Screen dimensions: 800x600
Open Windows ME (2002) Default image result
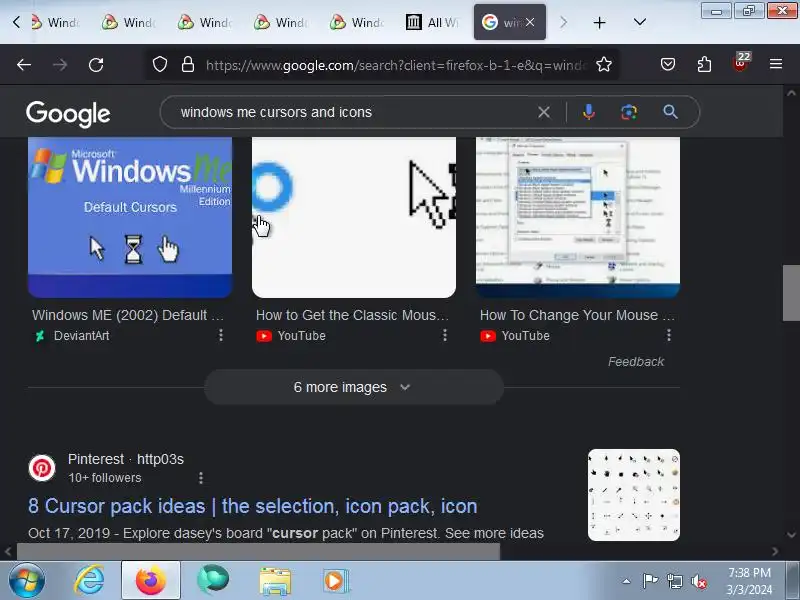tap(128, 315)
